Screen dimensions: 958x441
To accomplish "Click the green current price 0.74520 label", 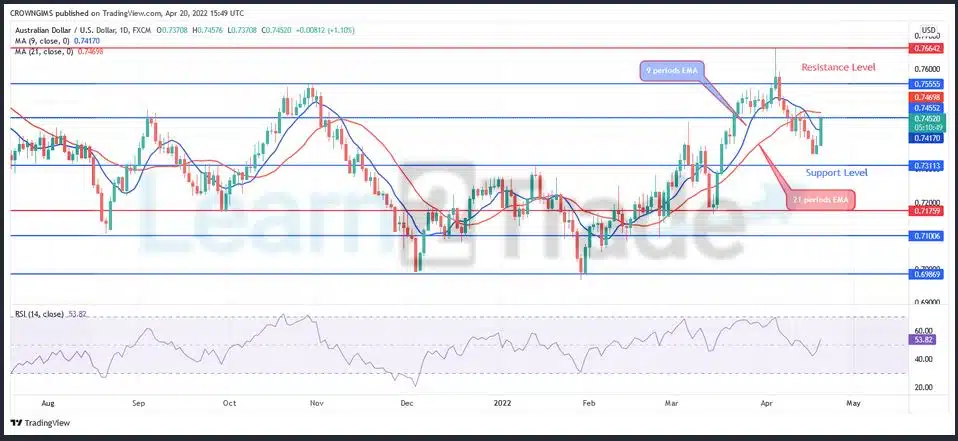I will (924, 117).
